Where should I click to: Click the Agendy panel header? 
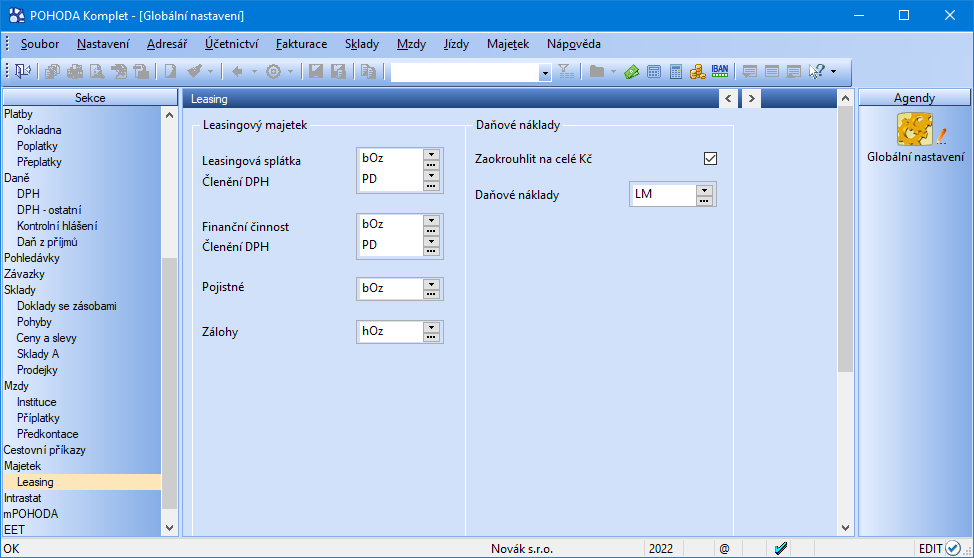[x=914, y=98]
